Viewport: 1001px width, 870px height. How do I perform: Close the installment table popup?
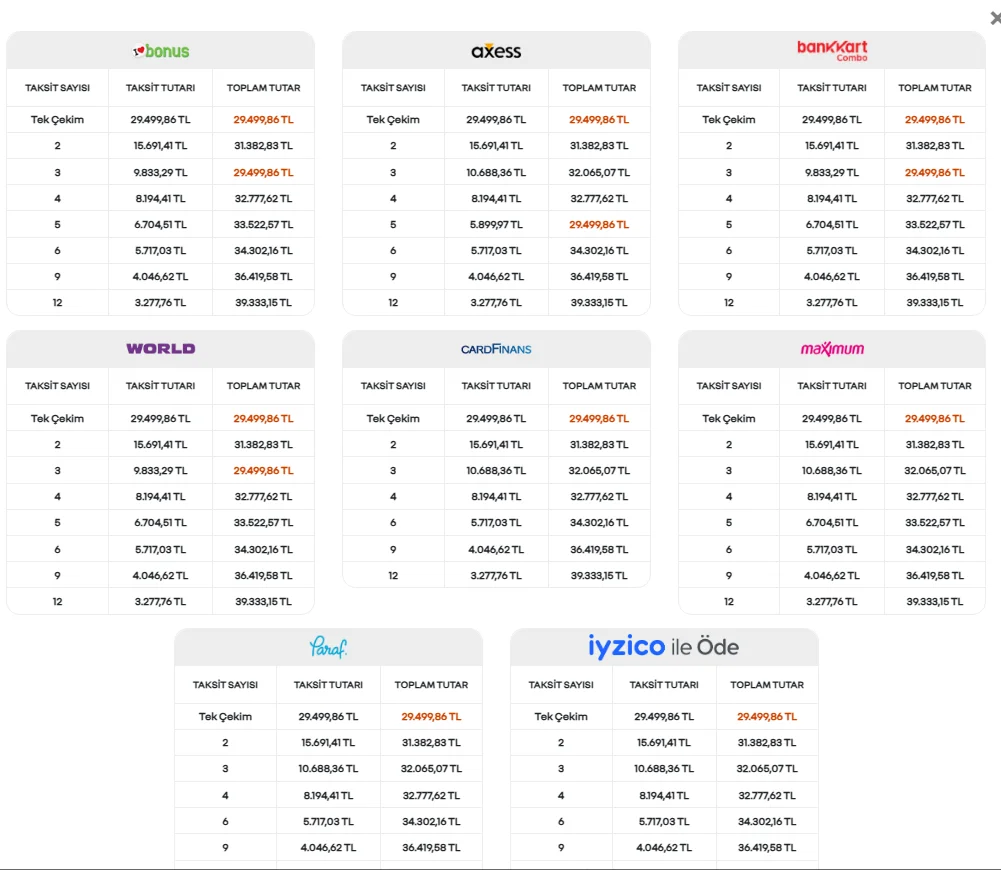click(x=995, y=19)
